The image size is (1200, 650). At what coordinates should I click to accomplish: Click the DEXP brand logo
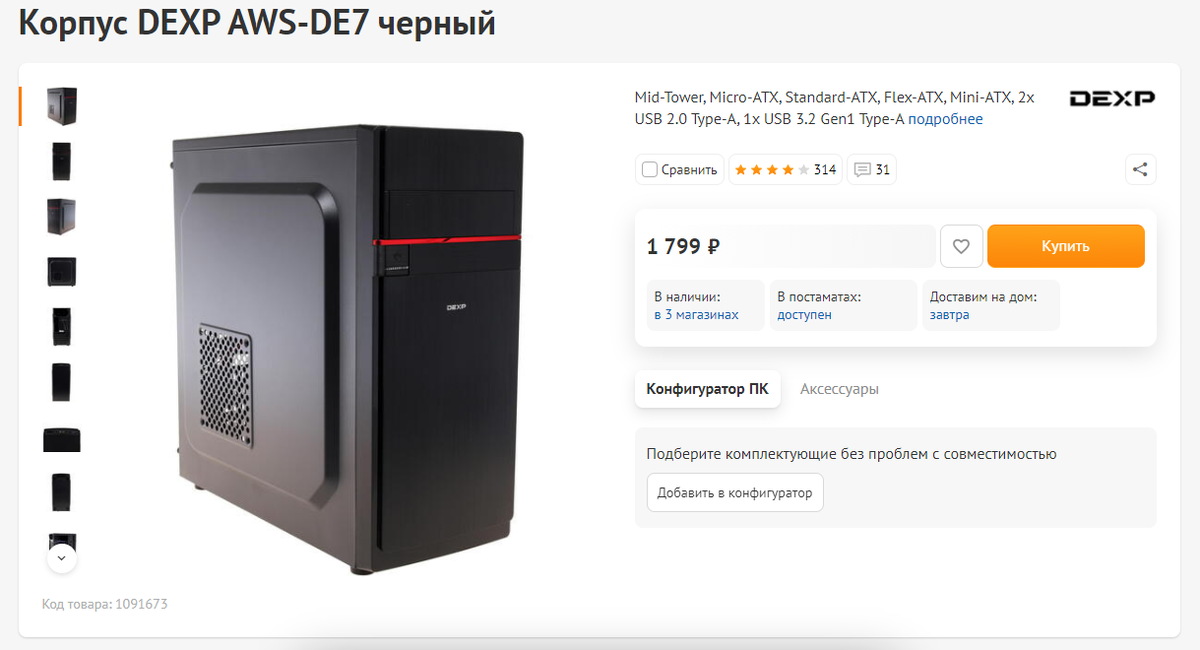coord(1112,98)
